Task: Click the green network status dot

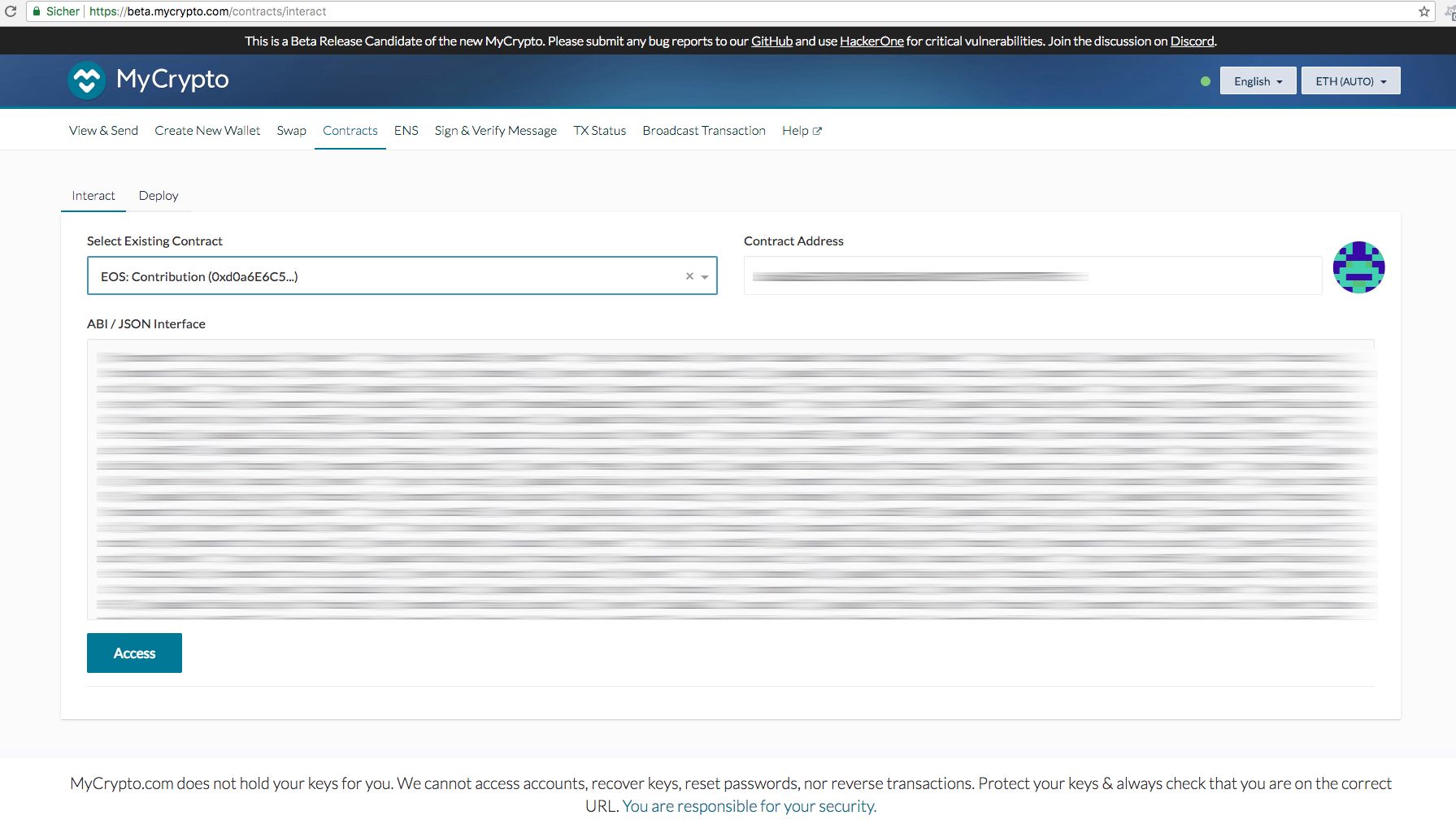Action: (x=1206, y=81)
